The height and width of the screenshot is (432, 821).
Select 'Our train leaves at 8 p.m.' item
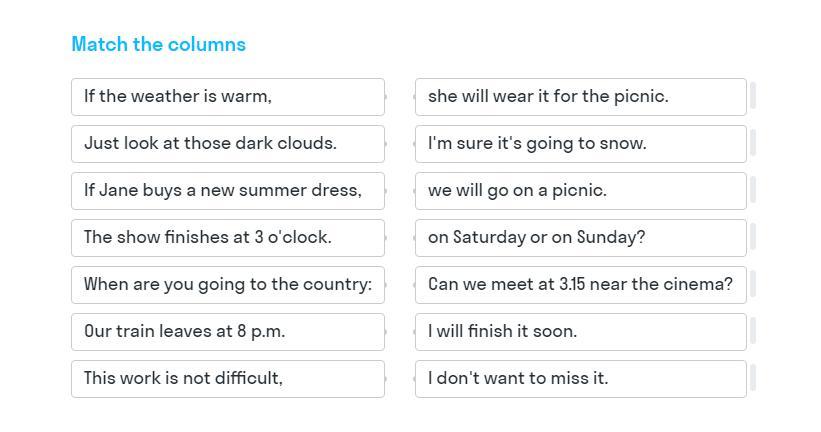pyautogui.click(x=227, y=332)
